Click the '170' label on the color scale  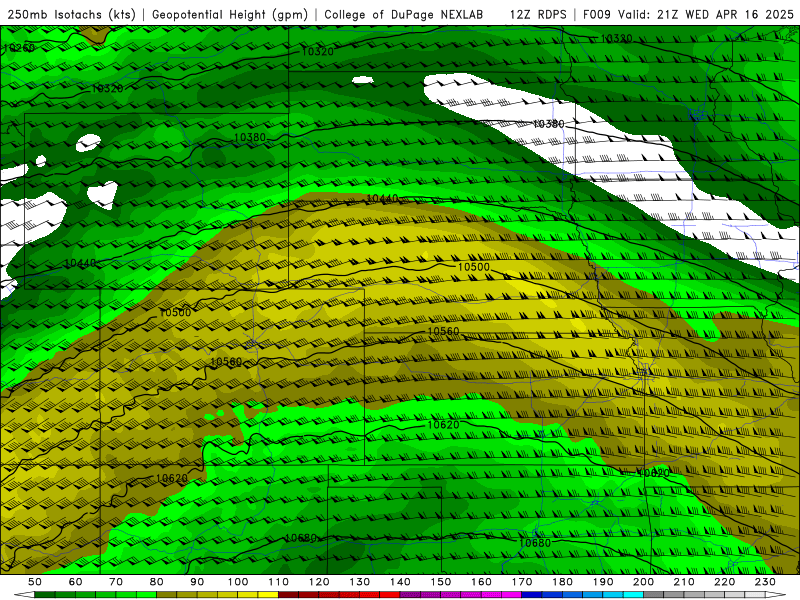coord(522,582)
